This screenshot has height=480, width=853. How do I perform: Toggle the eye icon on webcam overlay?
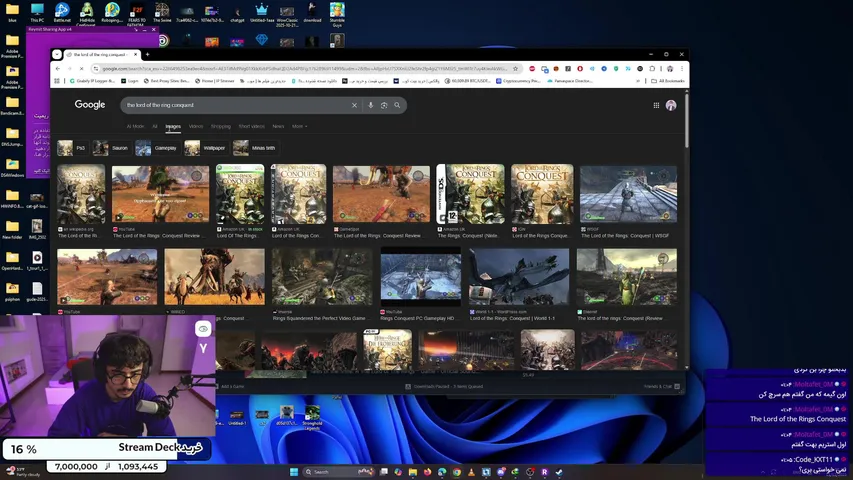tap(203, 329)
